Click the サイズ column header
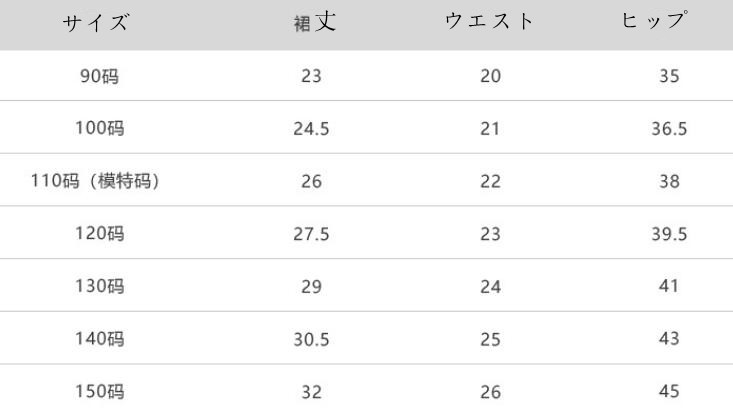Image resolution: width=733 pixels, height=413 pixels. 96,22
